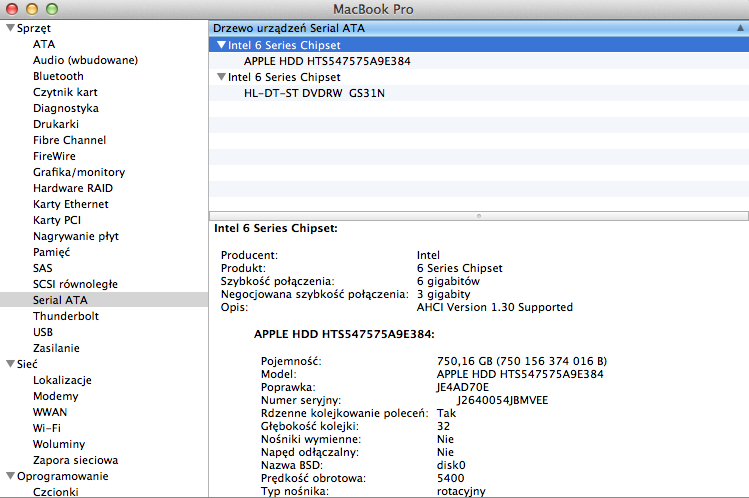Click the BSD name disk0
Screen dimensions: 749x498
point(451,465)
